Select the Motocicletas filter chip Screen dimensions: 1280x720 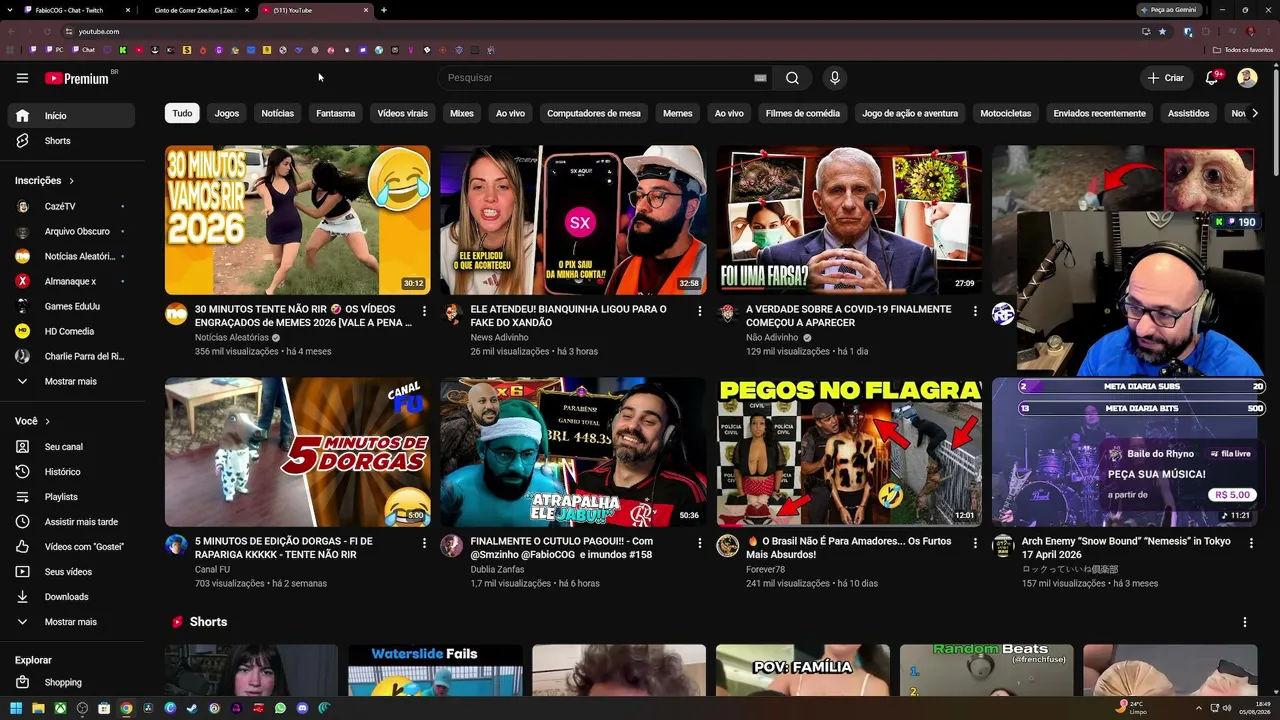(x=1006, y=114)
